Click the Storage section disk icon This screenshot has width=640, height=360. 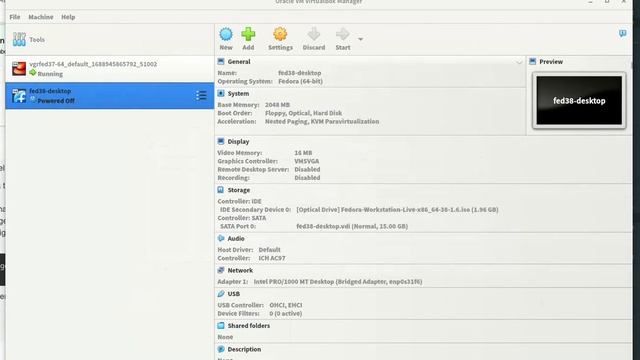[221, 190]
